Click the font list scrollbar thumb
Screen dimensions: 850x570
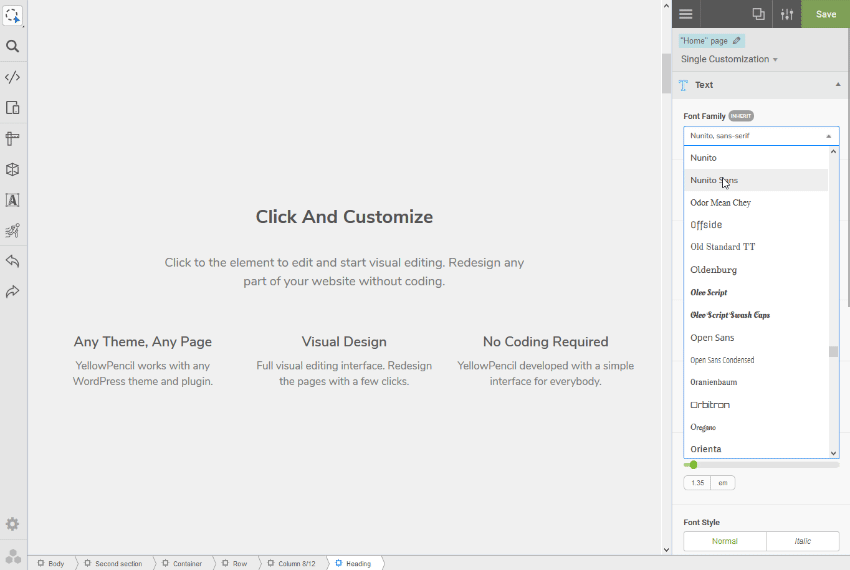(834, 351)
